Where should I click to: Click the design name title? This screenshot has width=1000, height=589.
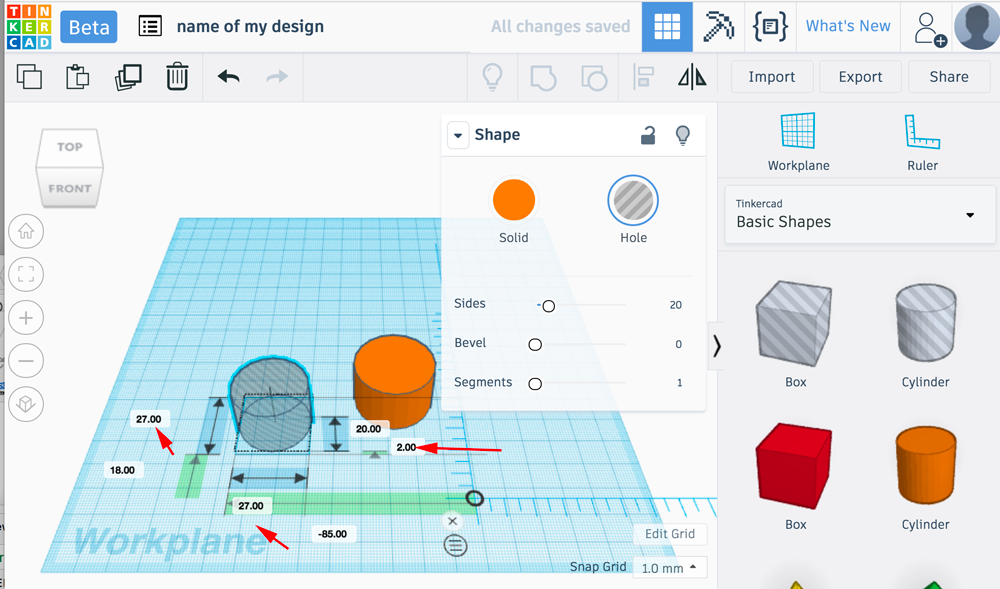tap(250, 27)
